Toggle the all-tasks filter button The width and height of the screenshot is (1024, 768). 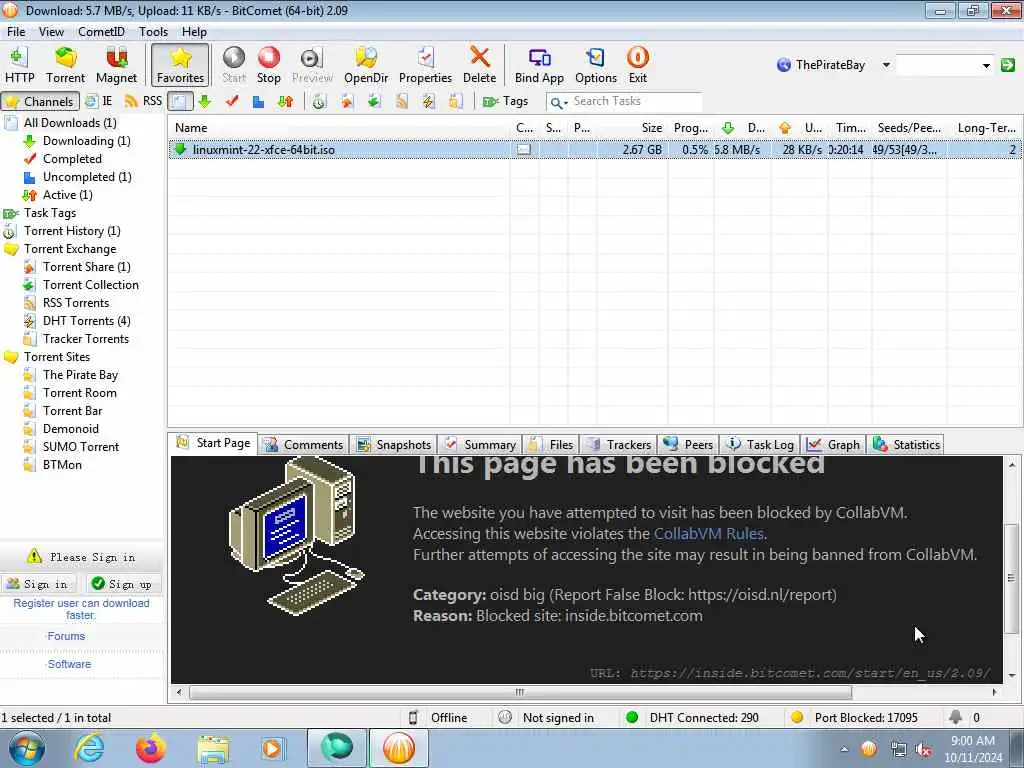(x=180, y=101)
